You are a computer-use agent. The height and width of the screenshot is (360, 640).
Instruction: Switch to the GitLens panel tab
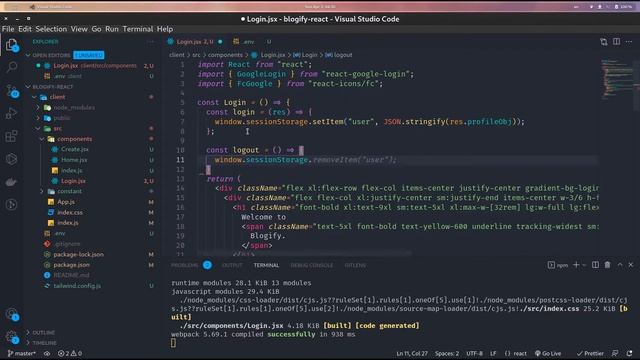355,265
